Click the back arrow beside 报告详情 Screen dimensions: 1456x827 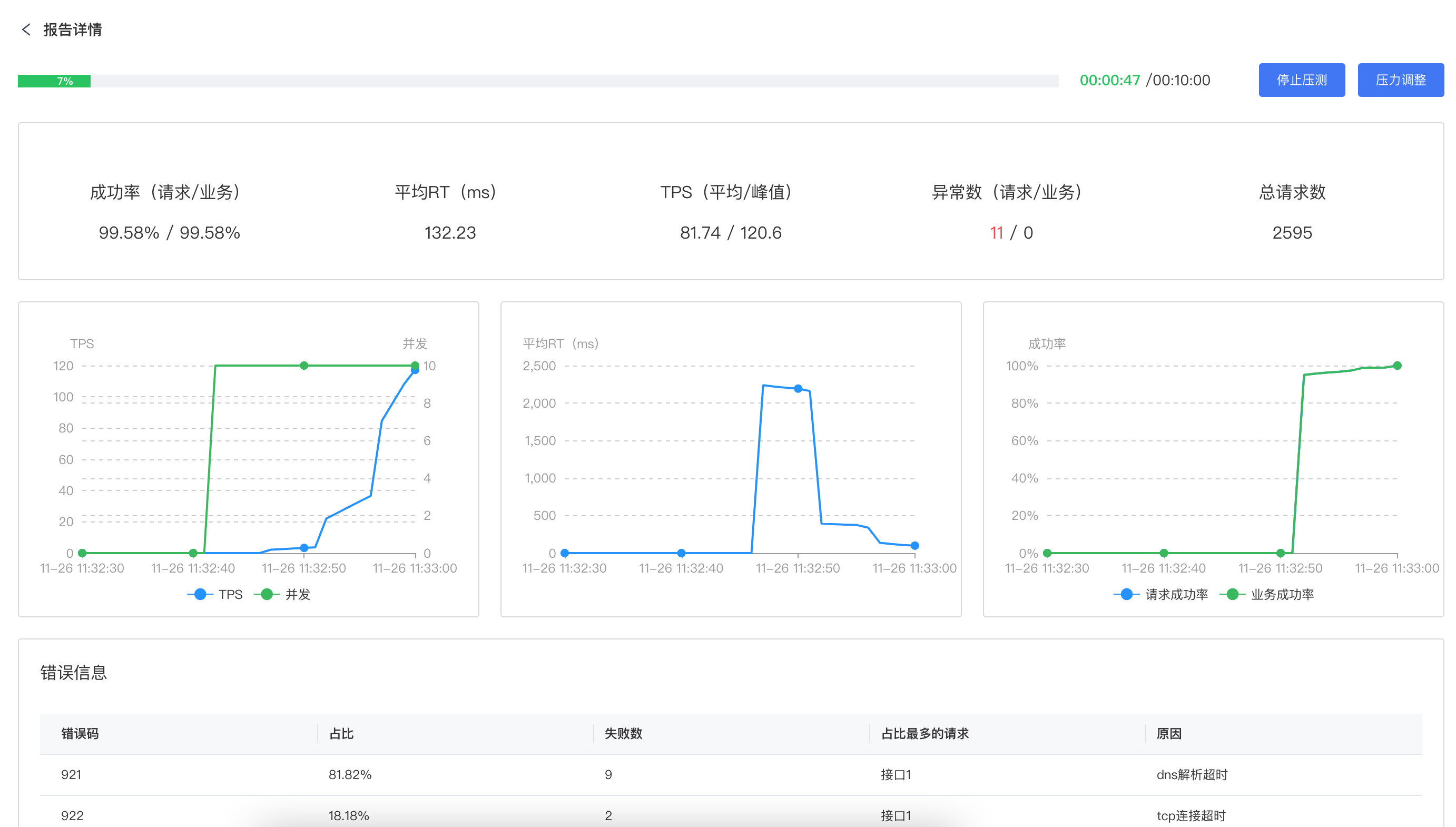click(26, 29)
